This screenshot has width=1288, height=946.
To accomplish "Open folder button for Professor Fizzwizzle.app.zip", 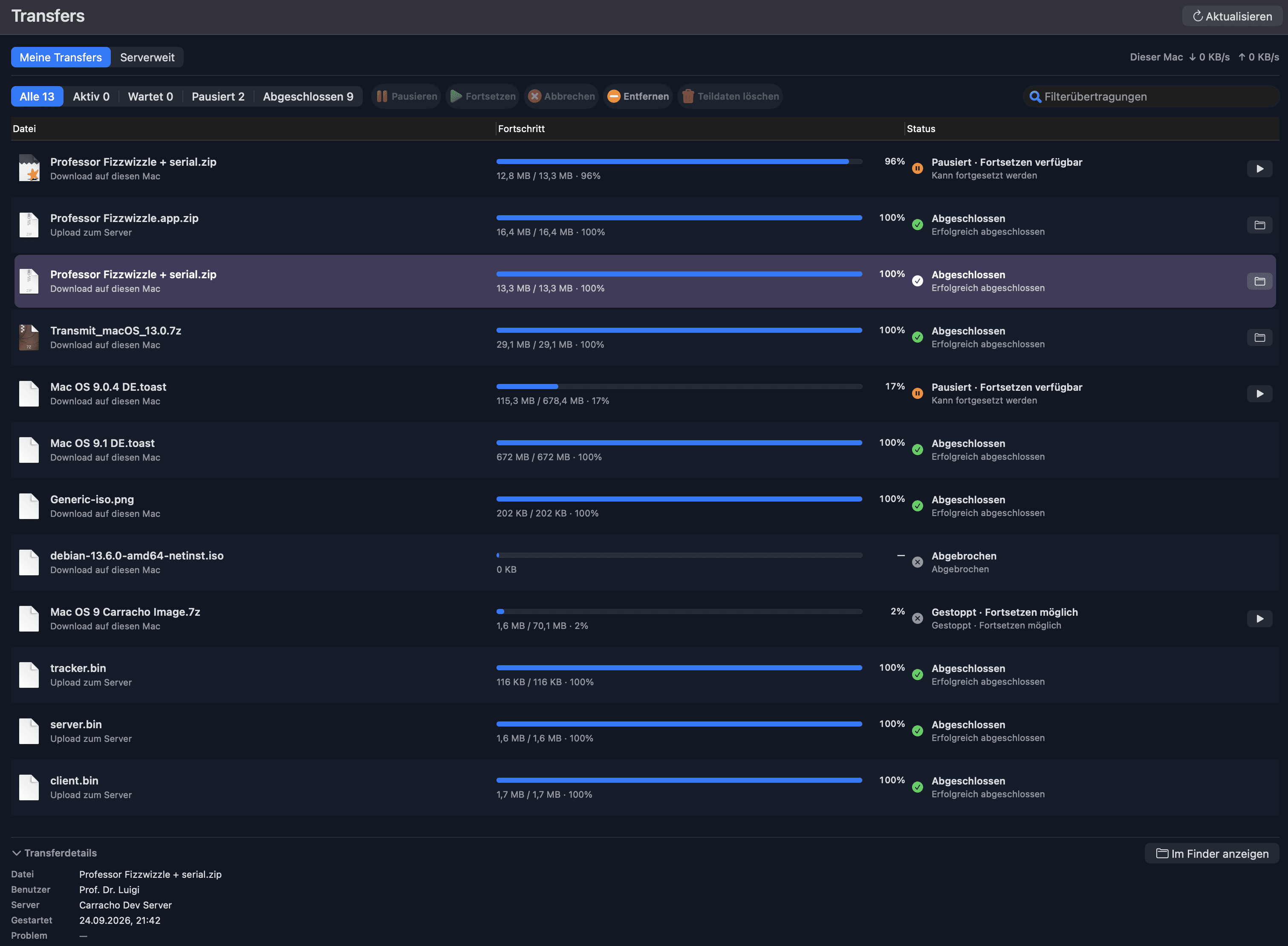I will tap(1259, 225).
